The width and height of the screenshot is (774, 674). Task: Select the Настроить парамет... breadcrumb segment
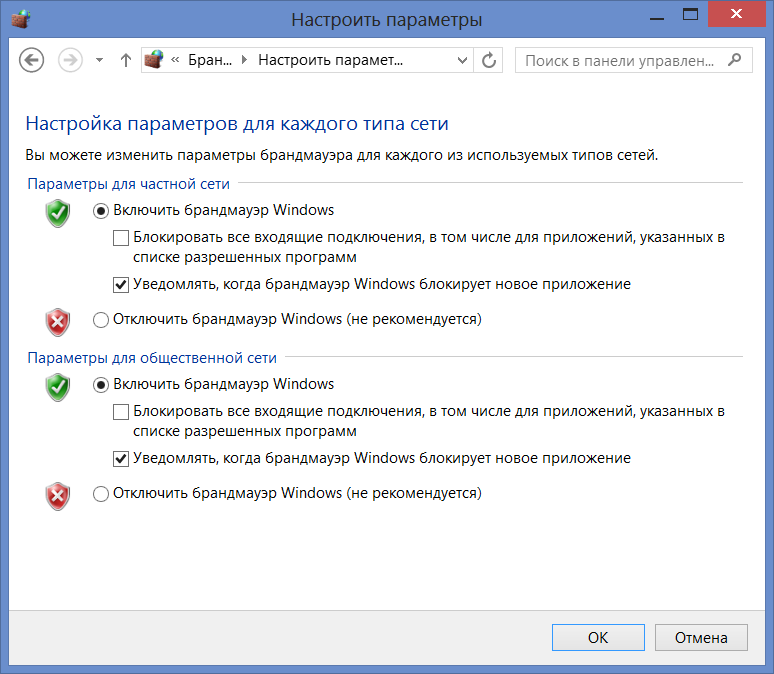click(x=330, y=60)
